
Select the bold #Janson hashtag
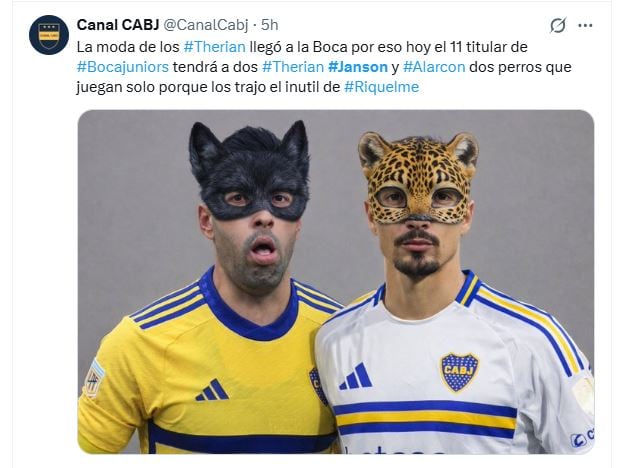click(358, 67)
